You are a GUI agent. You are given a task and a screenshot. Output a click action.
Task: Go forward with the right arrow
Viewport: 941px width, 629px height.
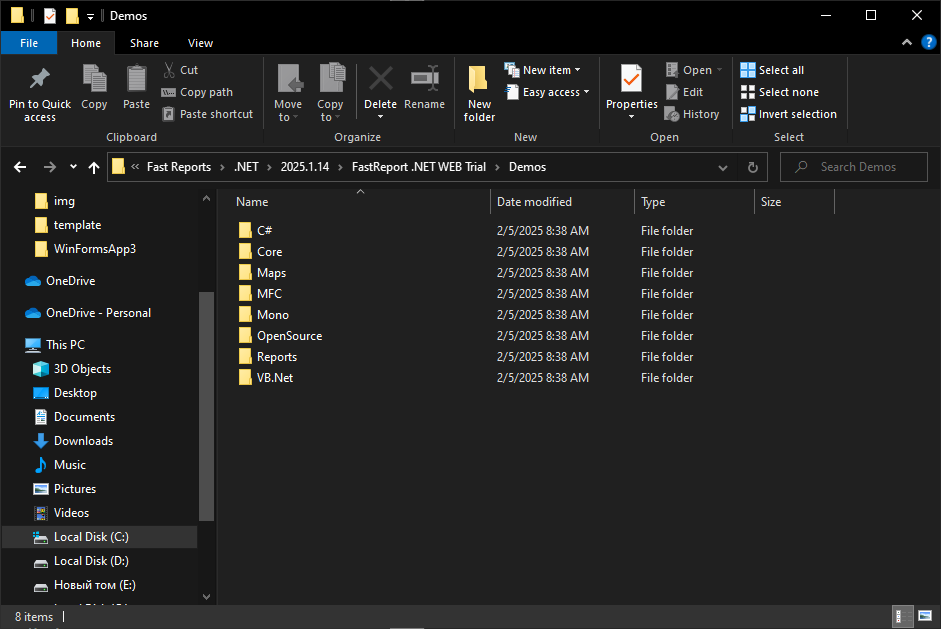(50, 167)
